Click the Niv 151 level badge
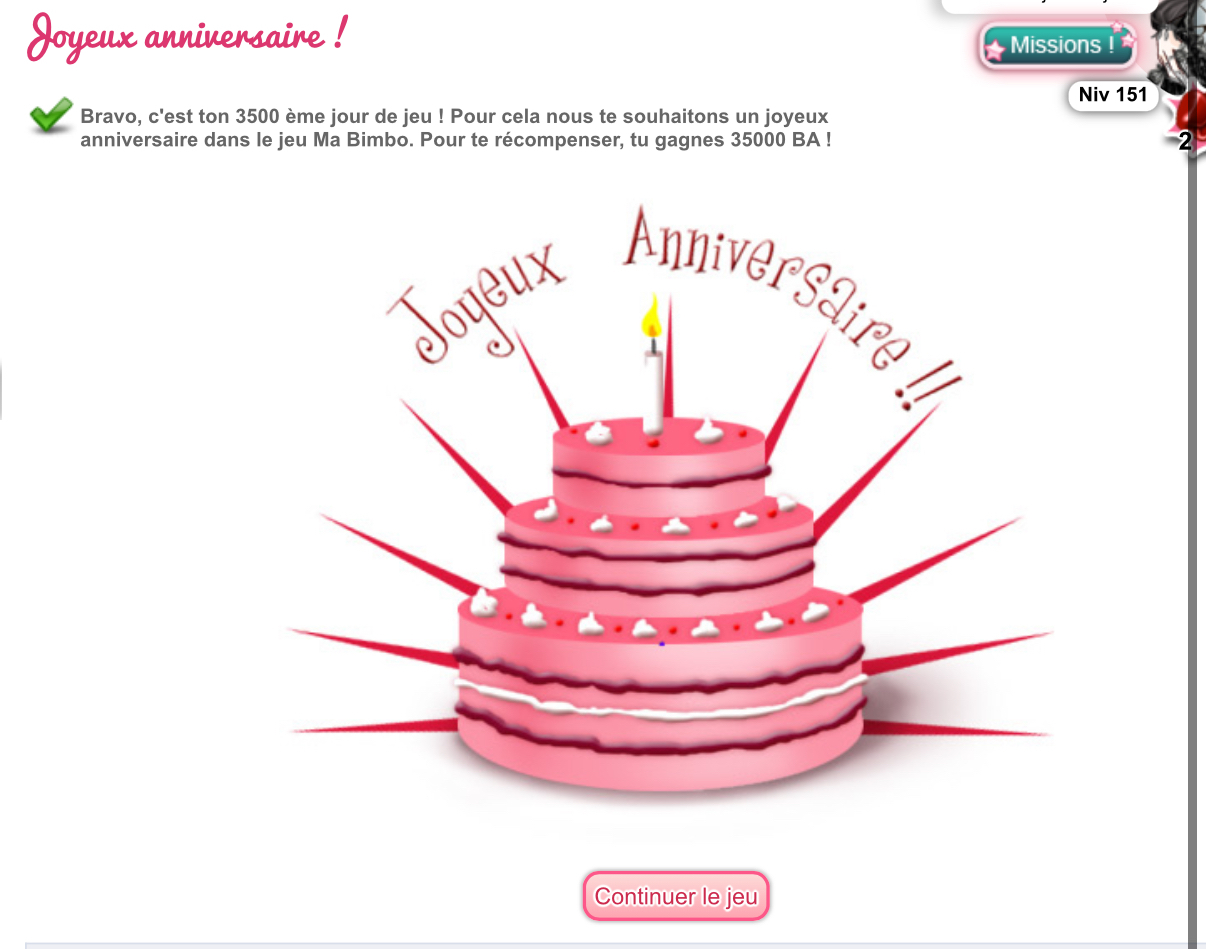This screenshot has height=949, width=1206. pos(1113,96)
